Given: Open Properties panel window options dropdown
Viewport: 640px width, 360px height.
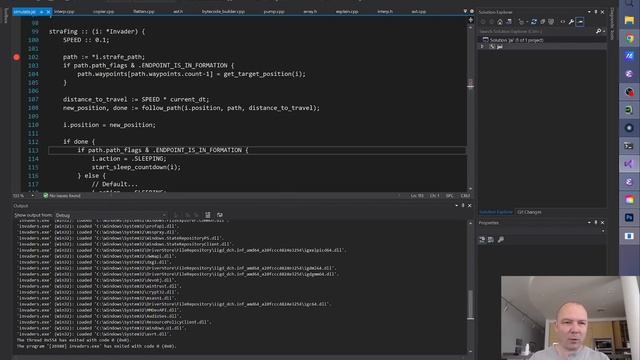Looking at the screenshot, I should point(589,222).
